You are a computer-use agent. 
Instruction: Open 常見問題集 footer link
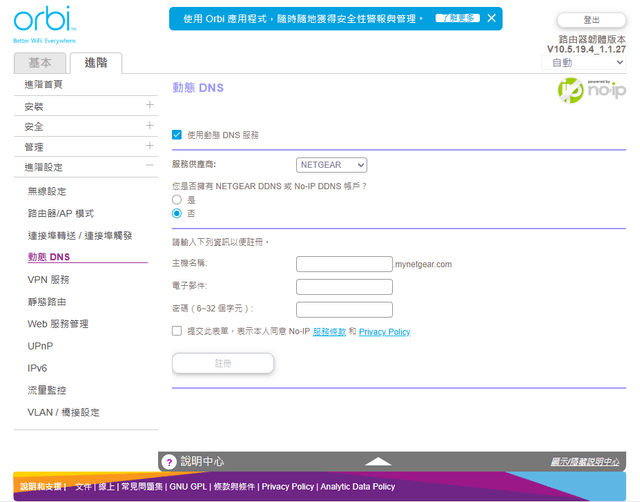142,486
